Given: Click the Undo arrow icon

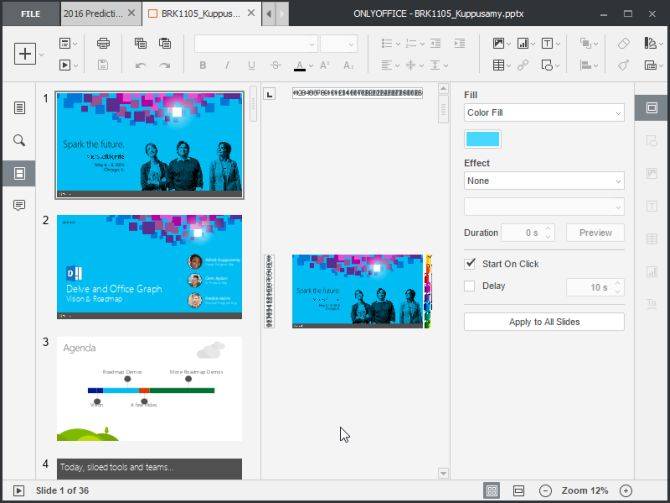Looking at the screenshot, I should (141, 65).
